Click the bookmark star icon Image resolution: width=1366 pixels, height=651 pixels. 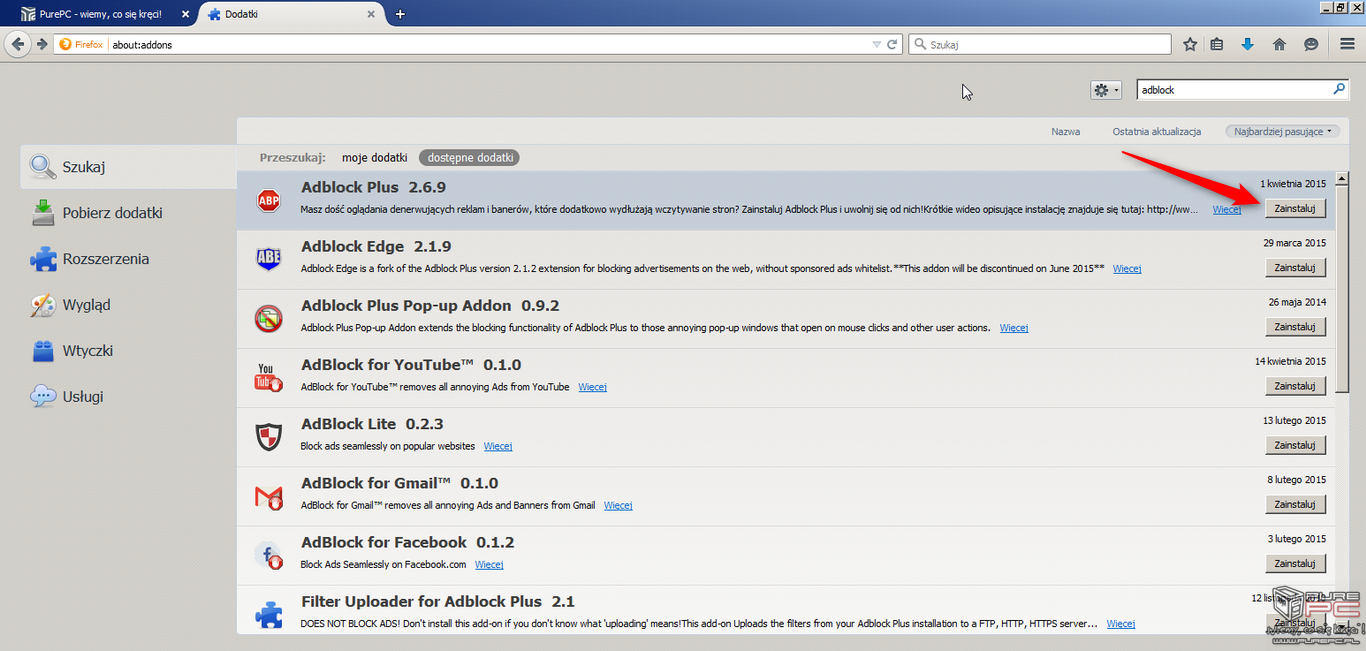pyautogui.click(x=1190, y=44)
